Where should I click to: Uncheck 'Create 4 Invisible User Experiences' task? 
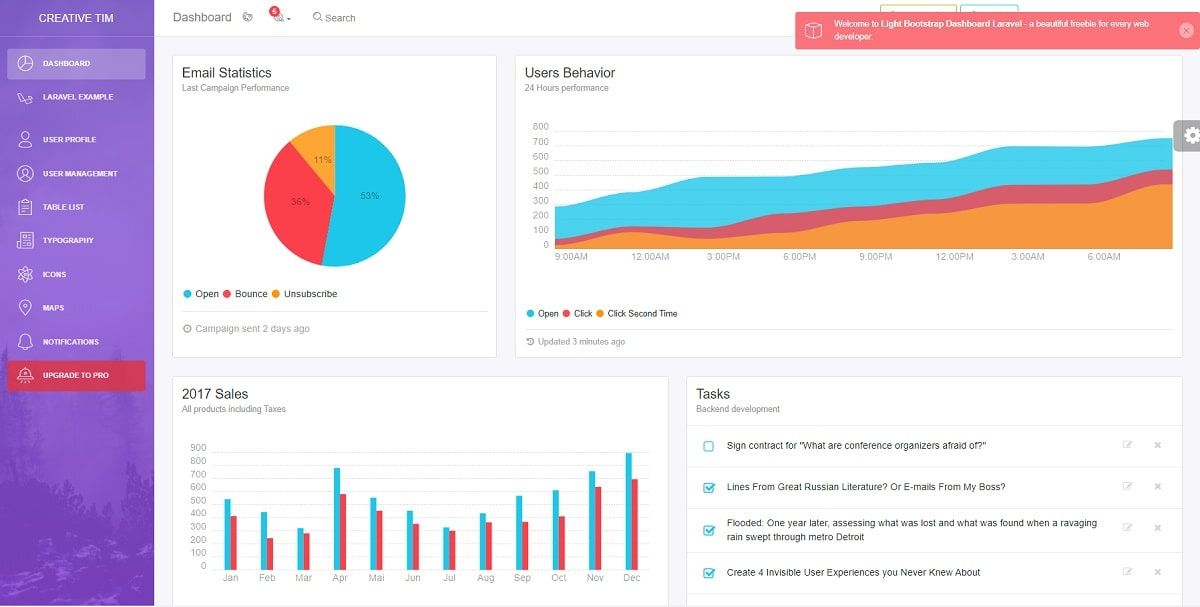707,572
